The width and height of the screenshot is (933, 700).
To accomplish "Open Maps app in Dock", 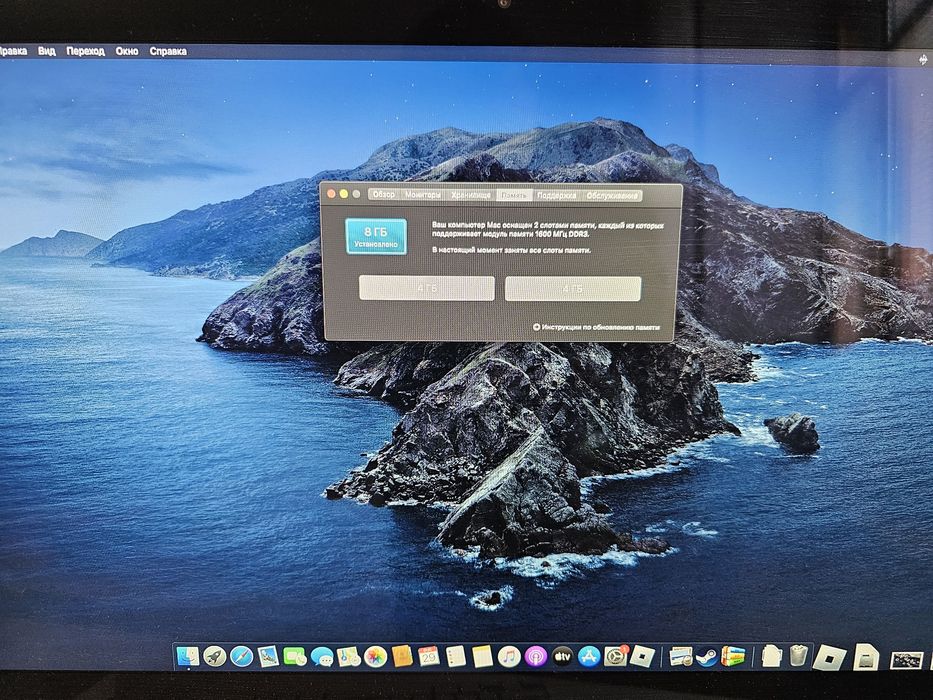I will click(x=349, y=657).
